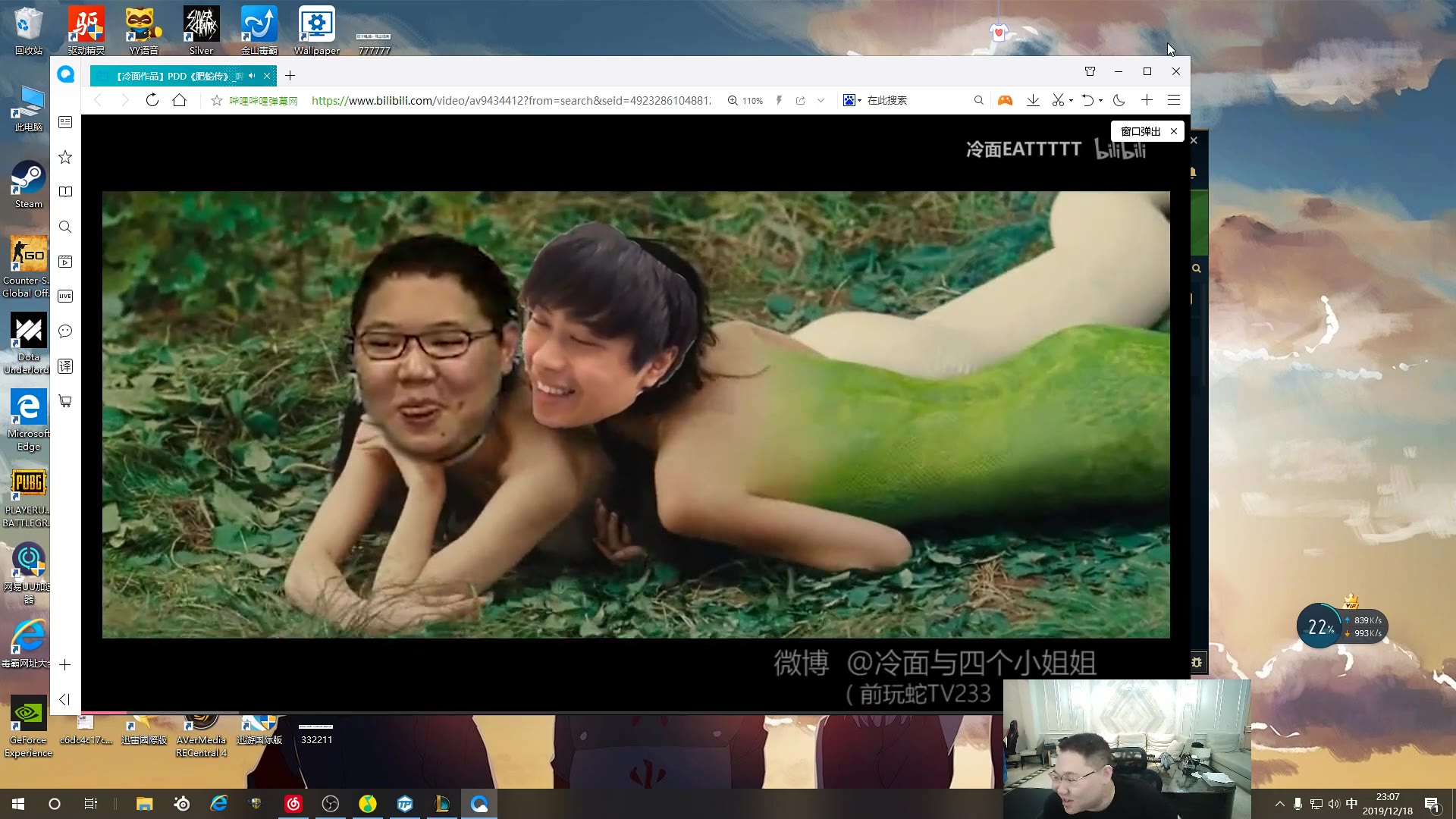Click the scissors screenshot tool
The height and width of the screenshot is (819, 1456).
(x=1058, y=100)
